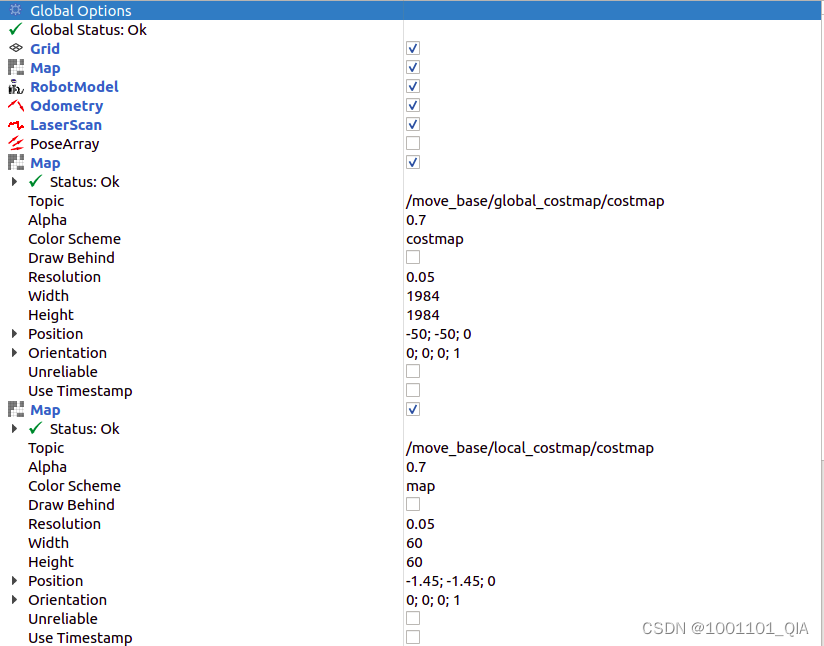
Task: Enable Unreliable for the local costmap
Action: pos(413,618)
